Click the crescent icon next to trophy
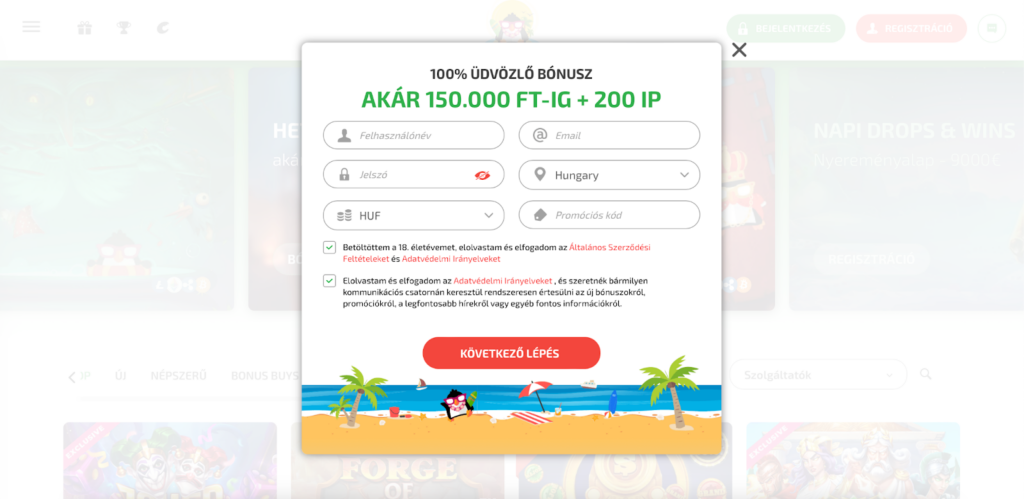The image size is (1024, 499). 163,28
